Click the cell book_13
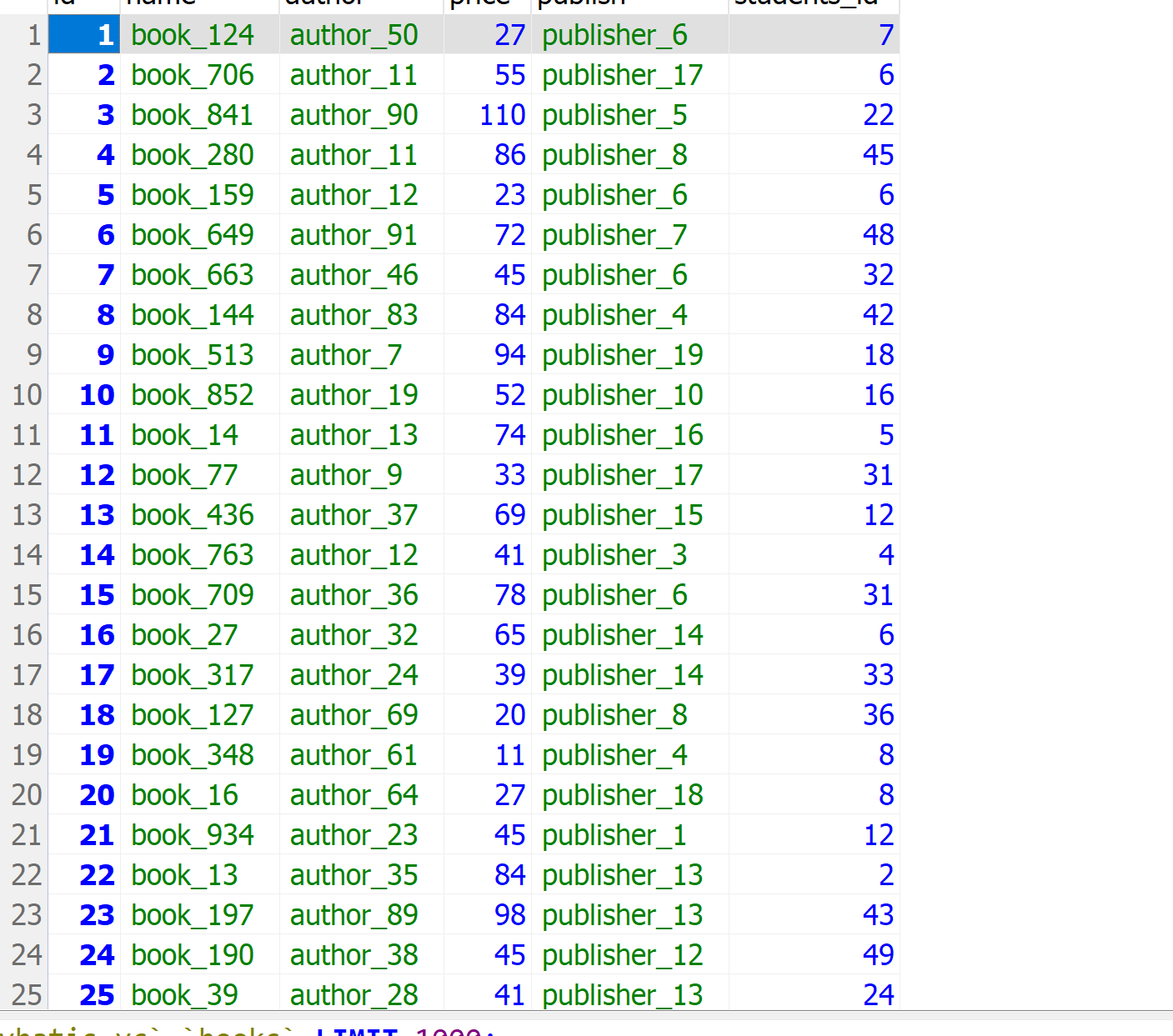This screenshot has height=1036, width=1173. [199, 874]
